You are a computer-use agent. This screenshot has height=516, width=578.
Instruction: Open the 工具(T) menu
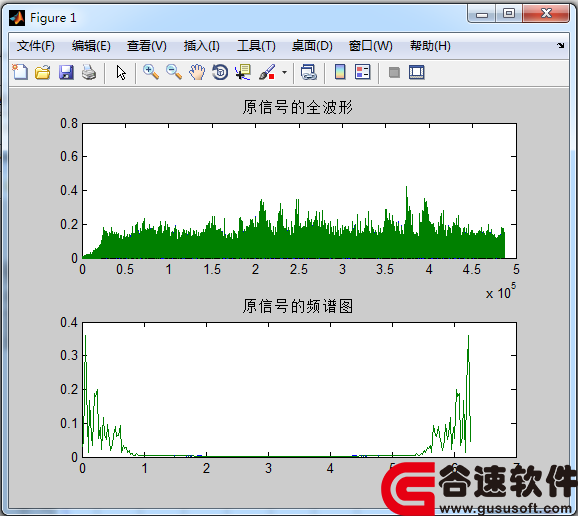[256, 46]
